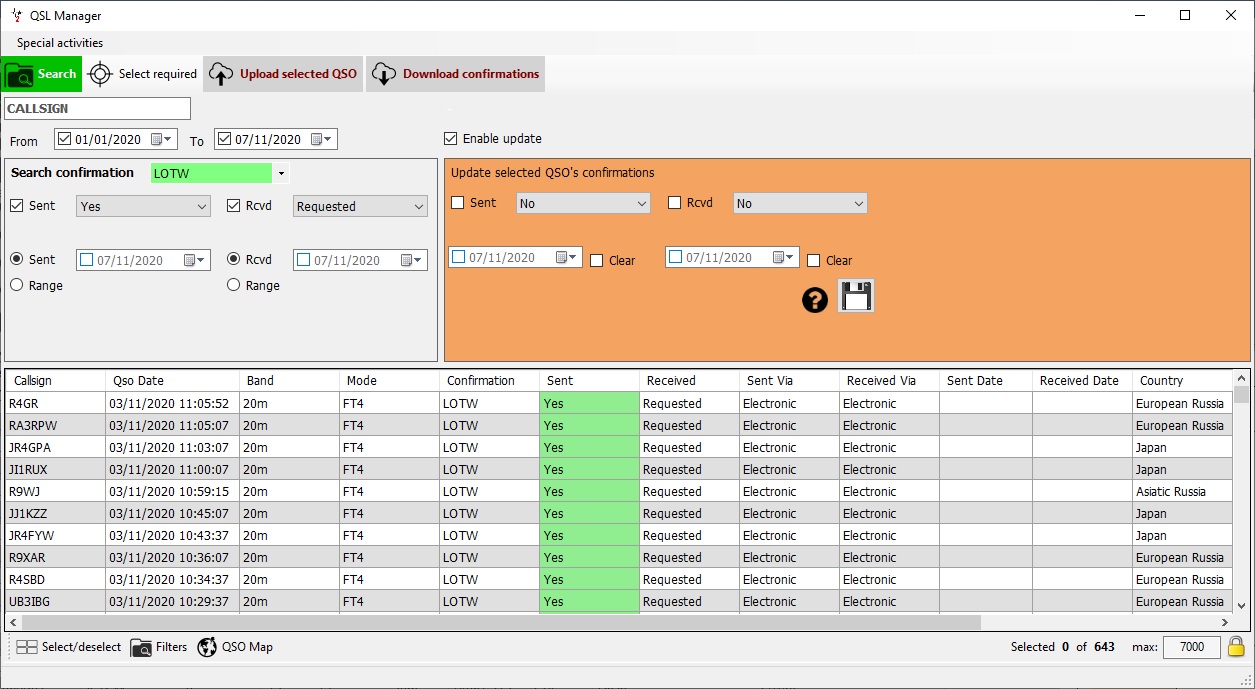Open the Rcvd 'Requested' search dropdown
The image size is (1255, 689).
pos(360,206)
